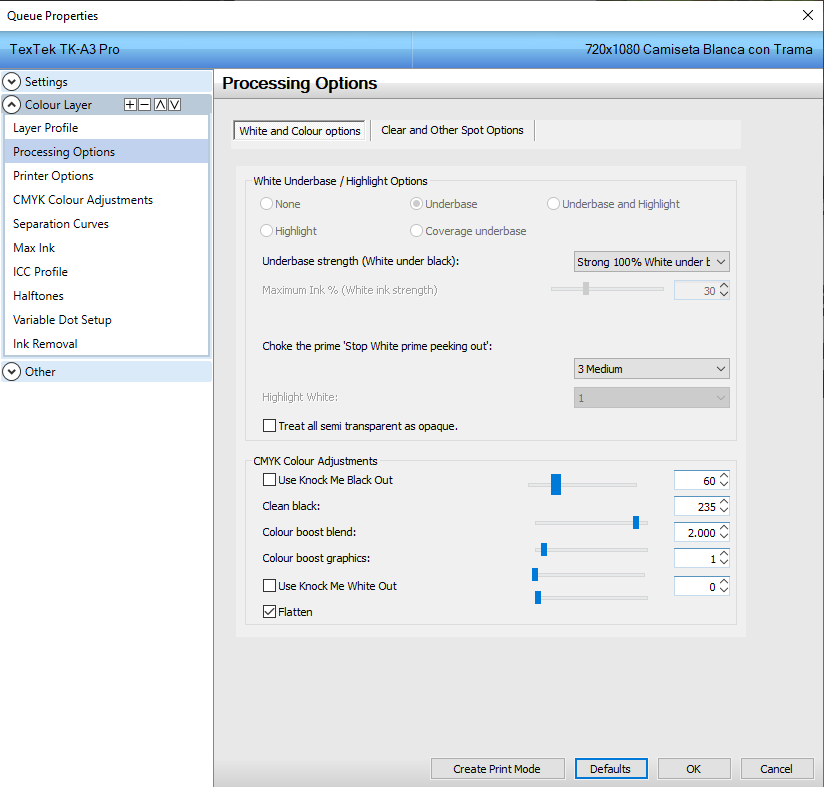Switch to White and Colour options tab

click(300, 131)
